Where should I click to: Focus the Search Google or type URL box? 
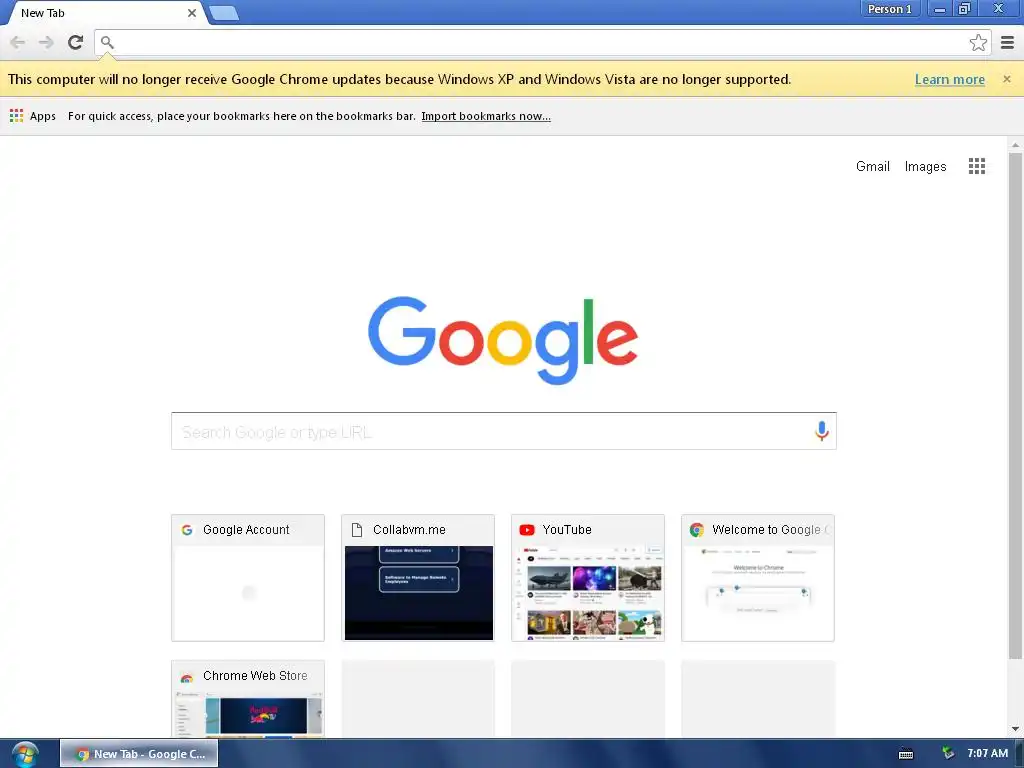[504, 431]
